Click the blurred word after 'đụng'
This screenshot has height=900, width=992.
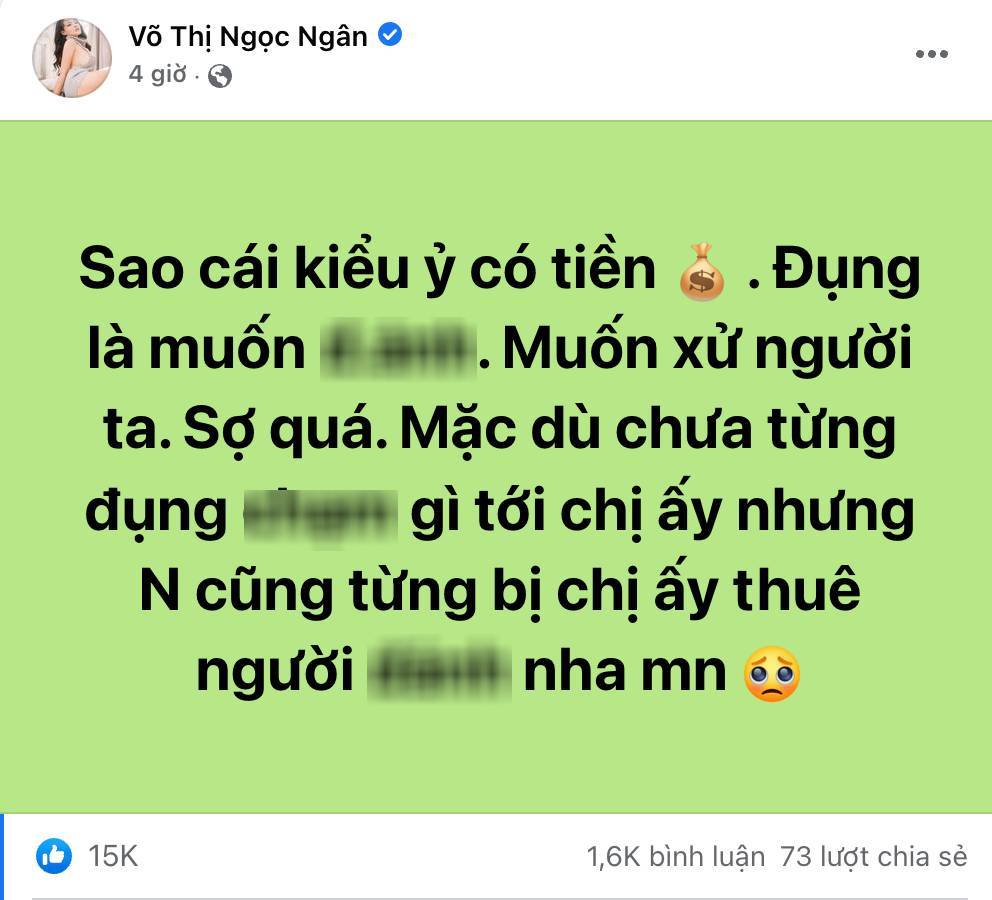321,514
